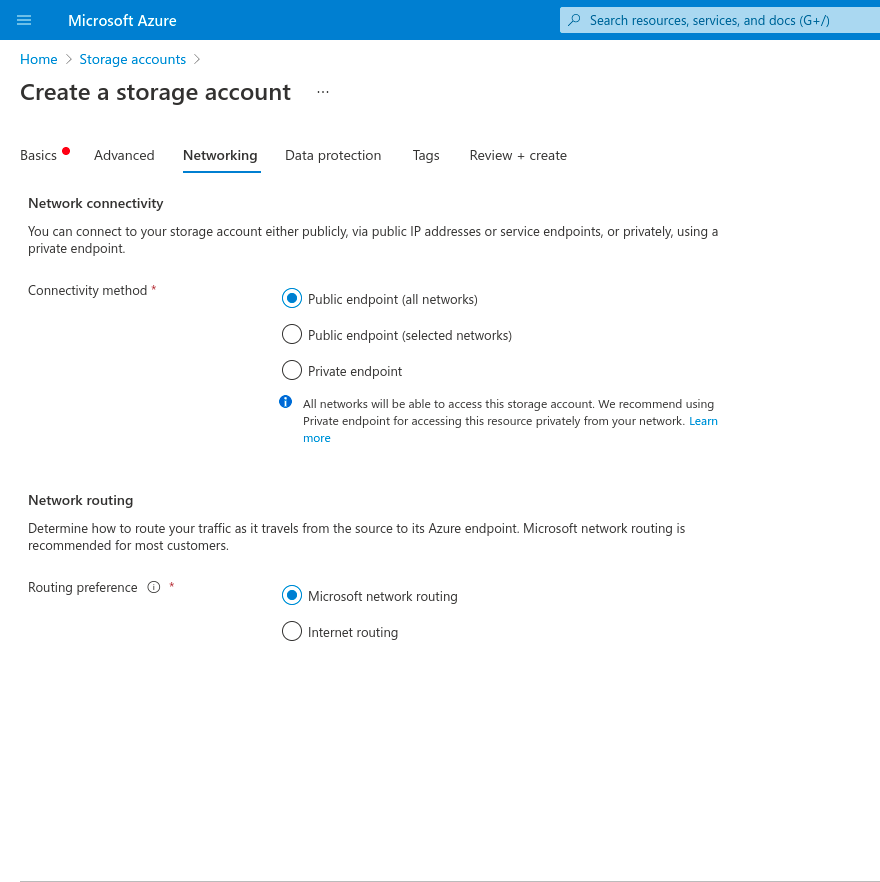The image size is (880, 882).
Task: Select Microsoft network routing
Action: (292, 596)
